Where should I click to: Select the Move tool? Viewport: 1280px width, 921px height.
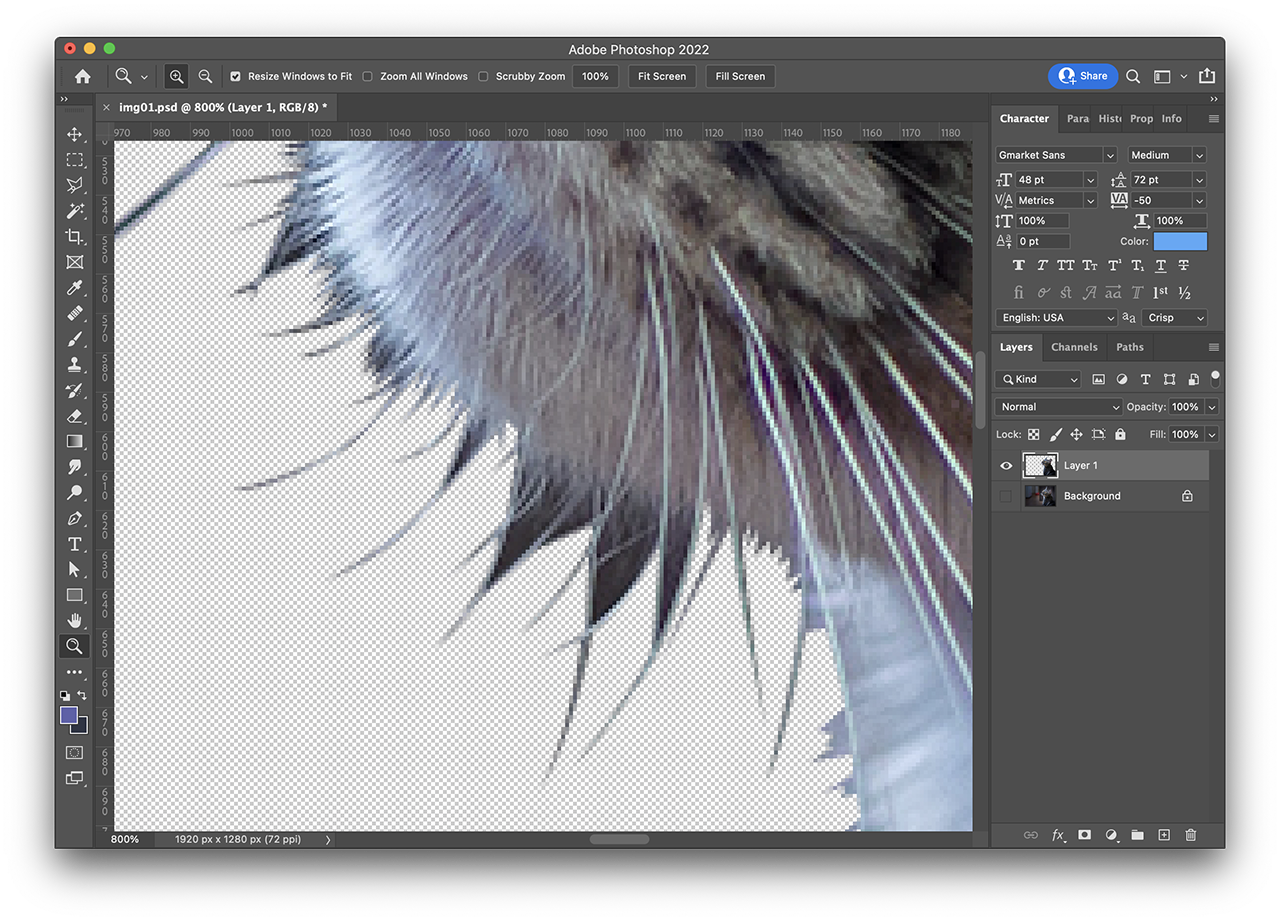[x=74, y=134]
